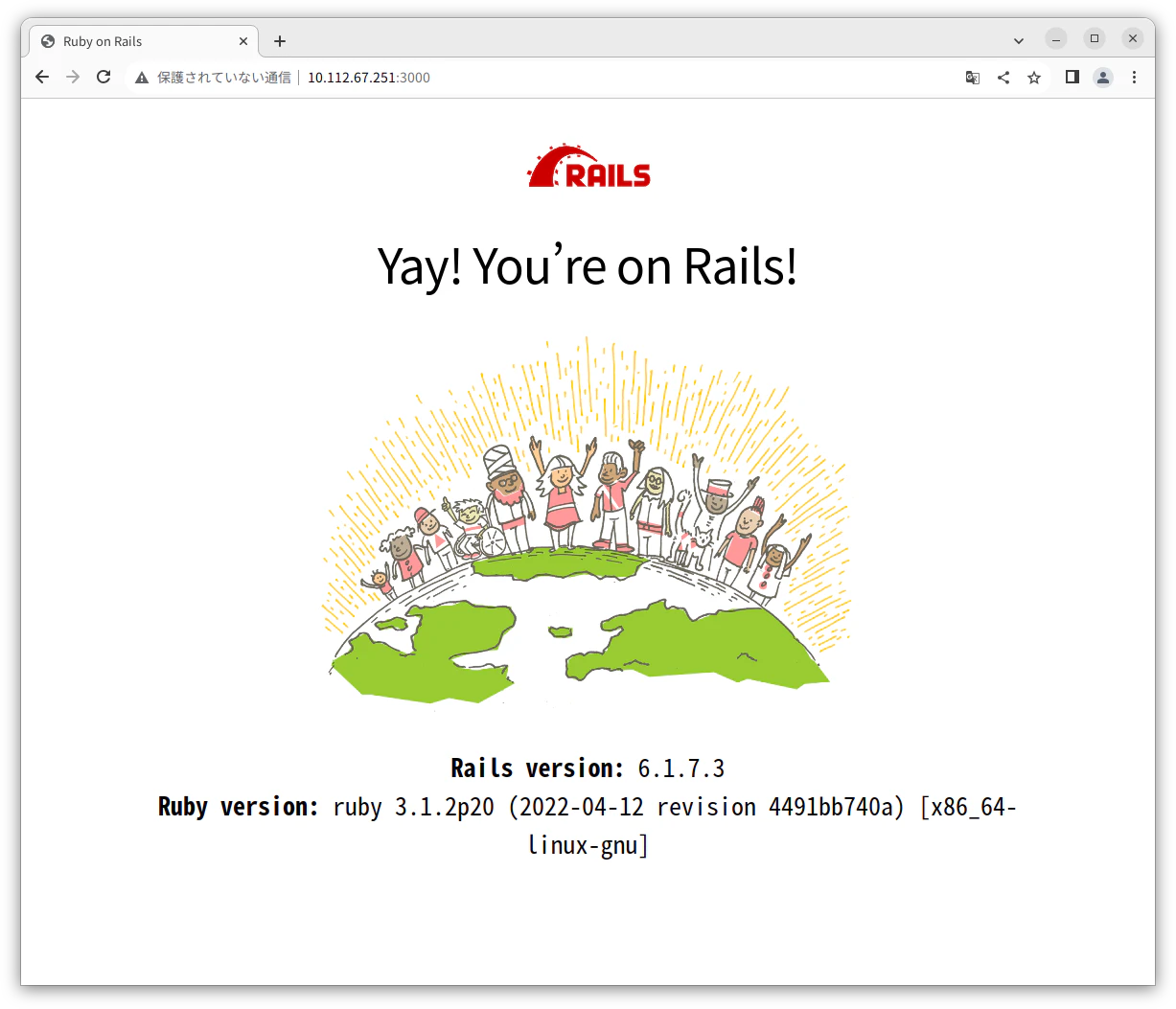Click the Rails version 6.1.7.3 text

pos(588,768)
